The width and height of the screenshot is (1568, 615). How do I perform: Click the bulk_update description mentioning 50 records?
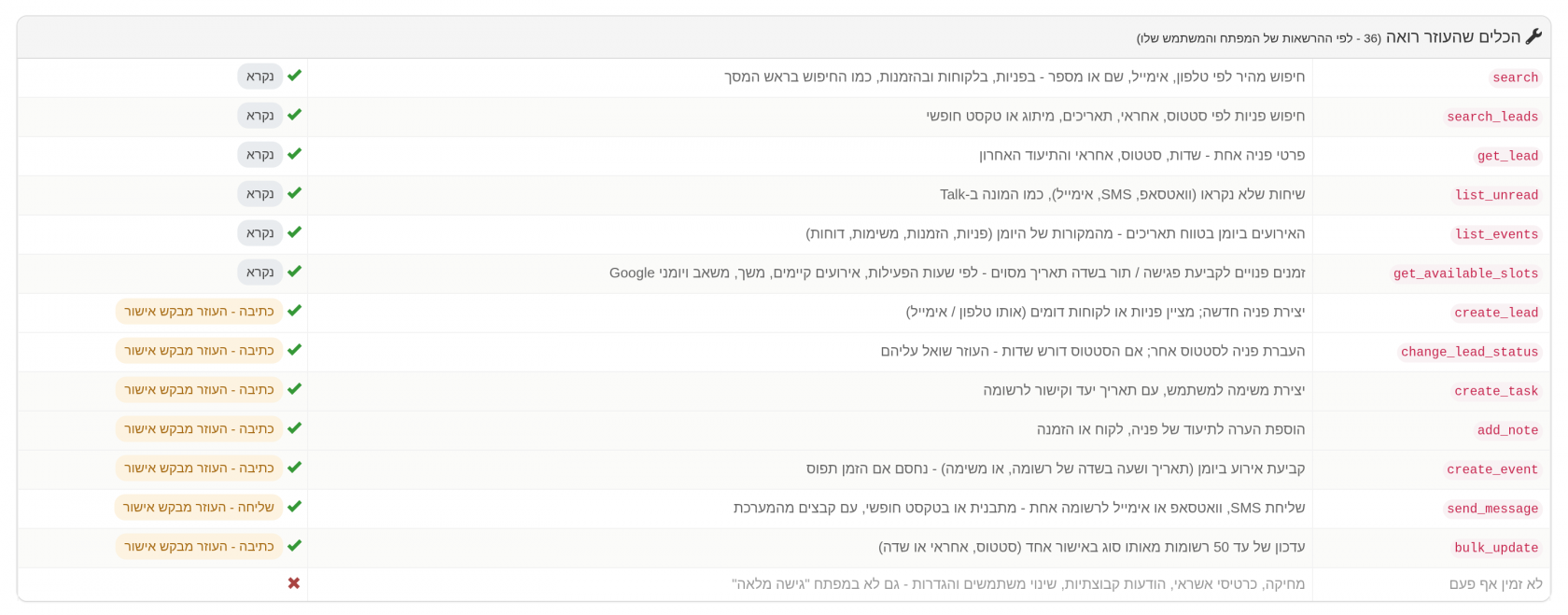(x=1091, y=547)
